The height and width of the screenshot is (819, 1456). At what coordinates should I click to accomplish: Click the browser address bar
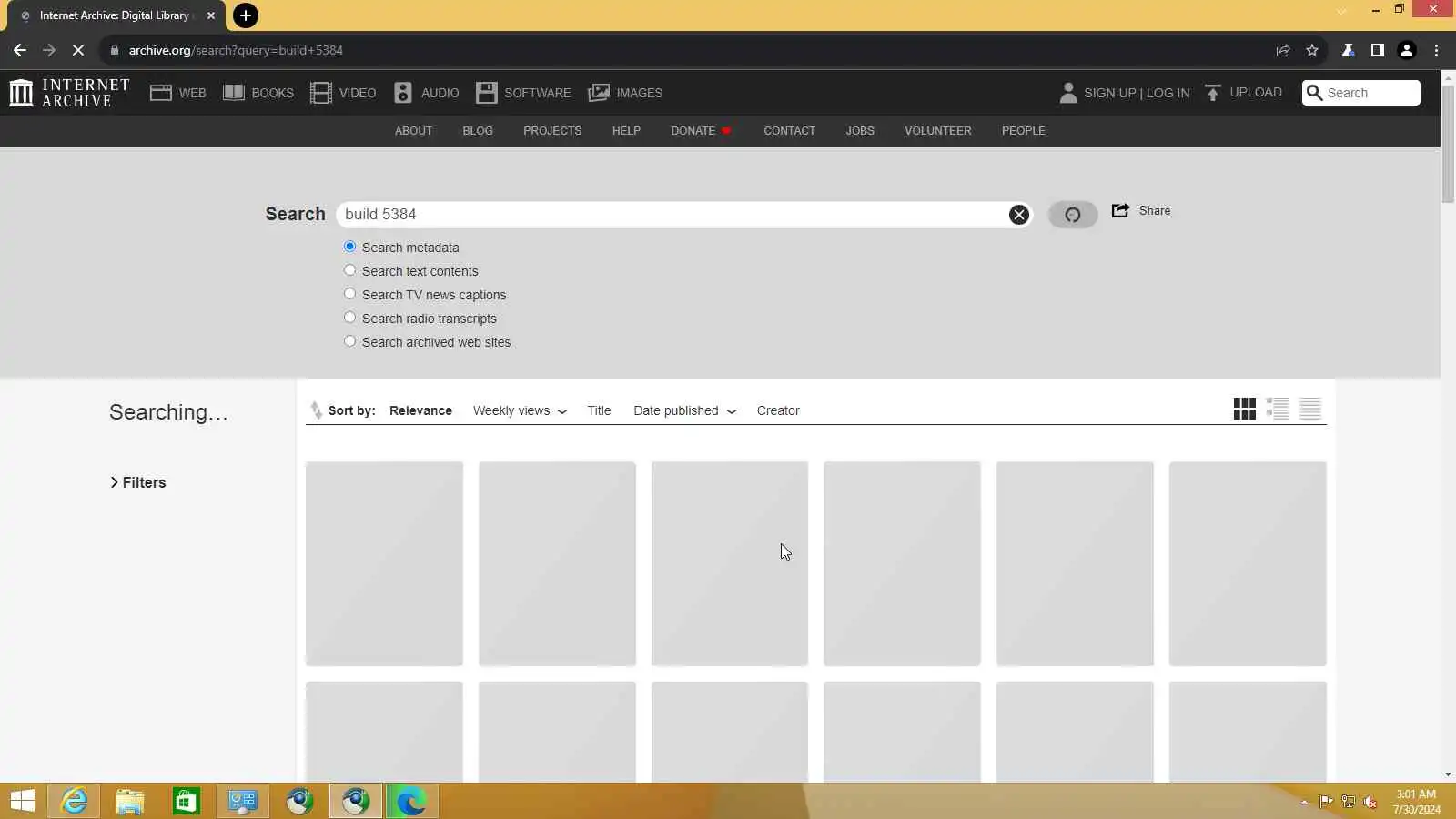click(x=692, y=50)
